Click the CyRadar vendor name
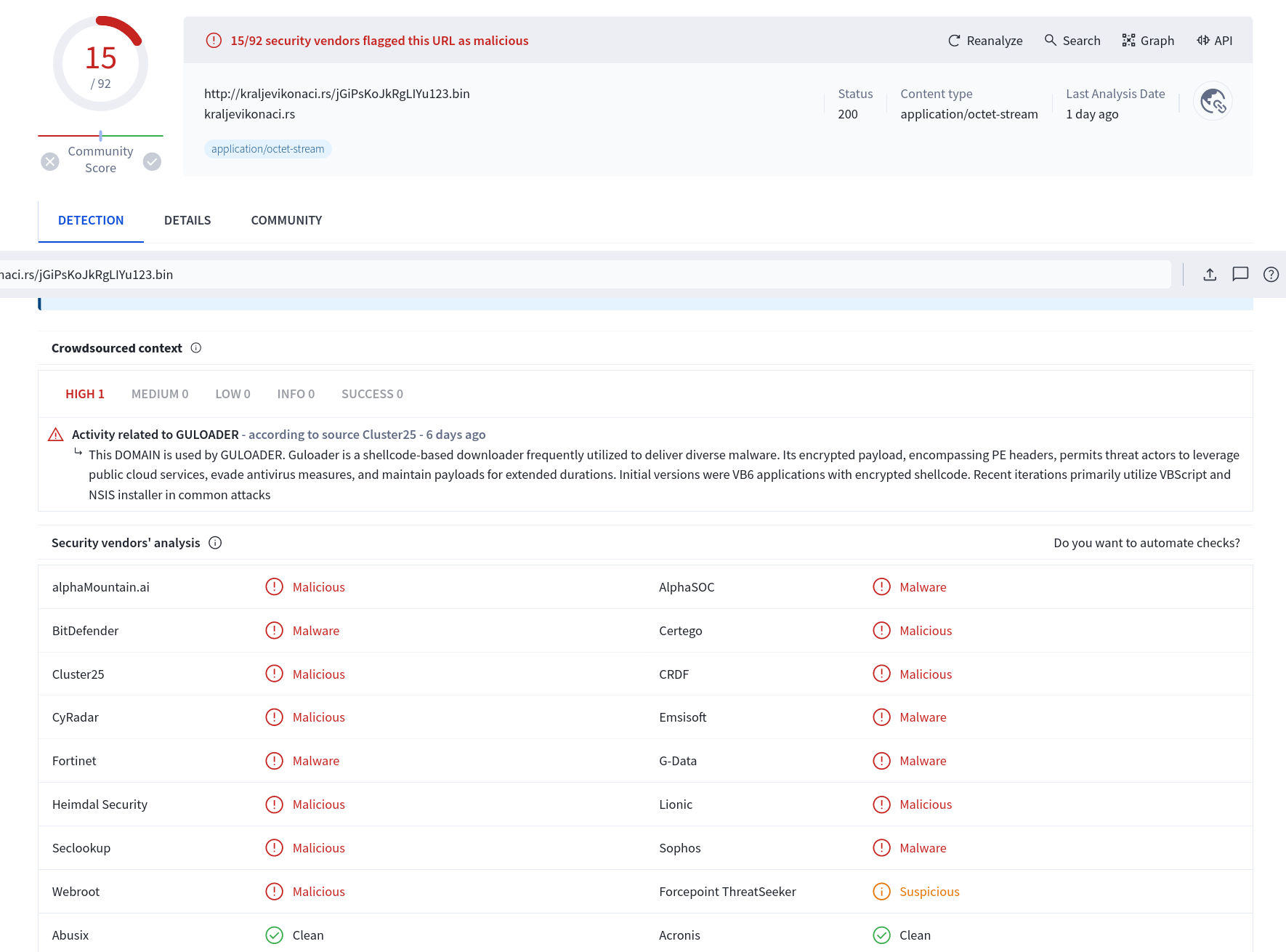The height and width of the screenshot is (952, 1286). click(x=76, y=717)
